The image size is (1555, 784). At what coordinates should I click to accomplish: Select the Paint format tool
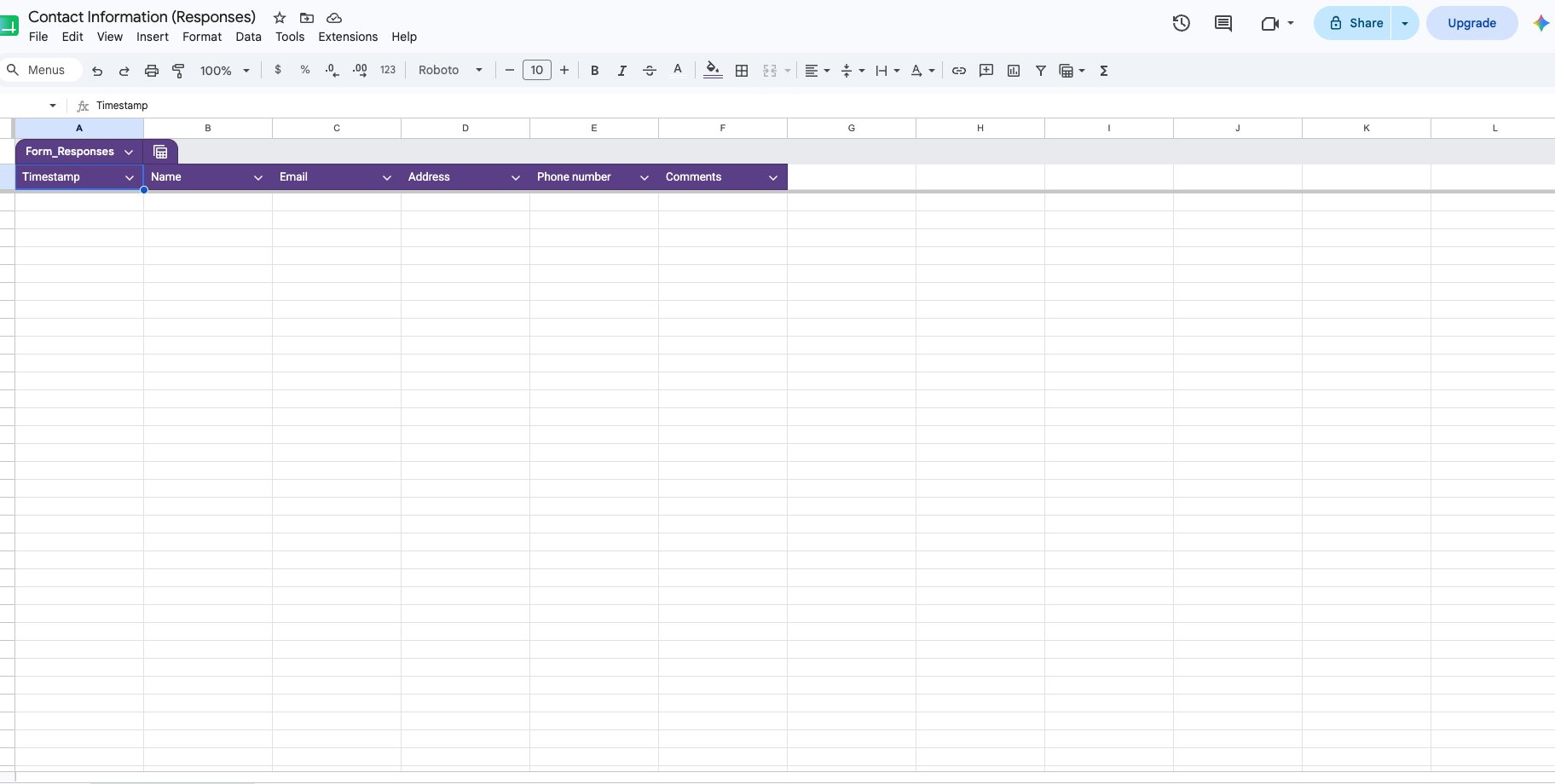(179, 71)
